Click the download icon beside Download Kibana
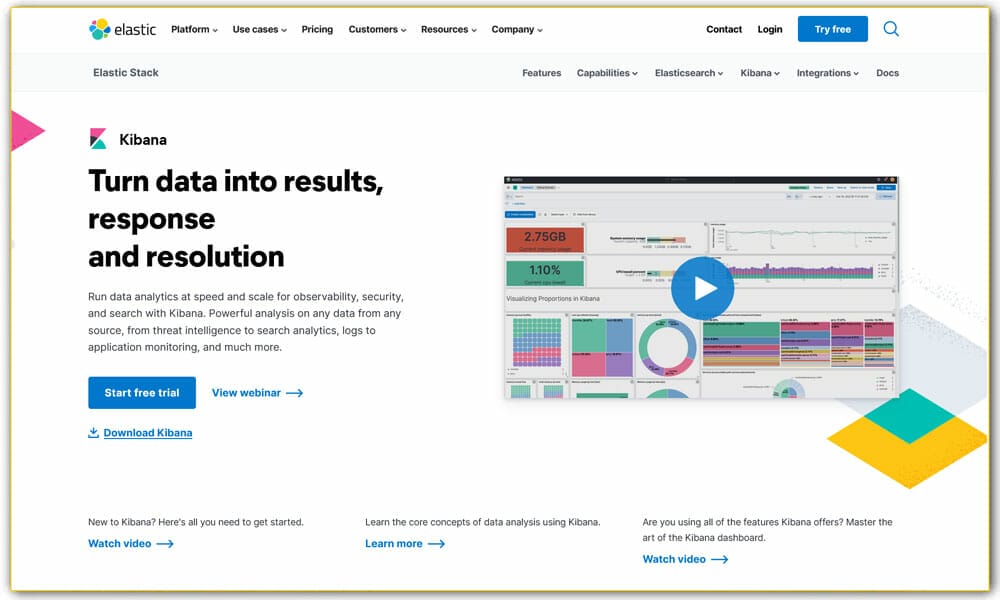This screenshot has height=600, width=1000. (92, 432)
